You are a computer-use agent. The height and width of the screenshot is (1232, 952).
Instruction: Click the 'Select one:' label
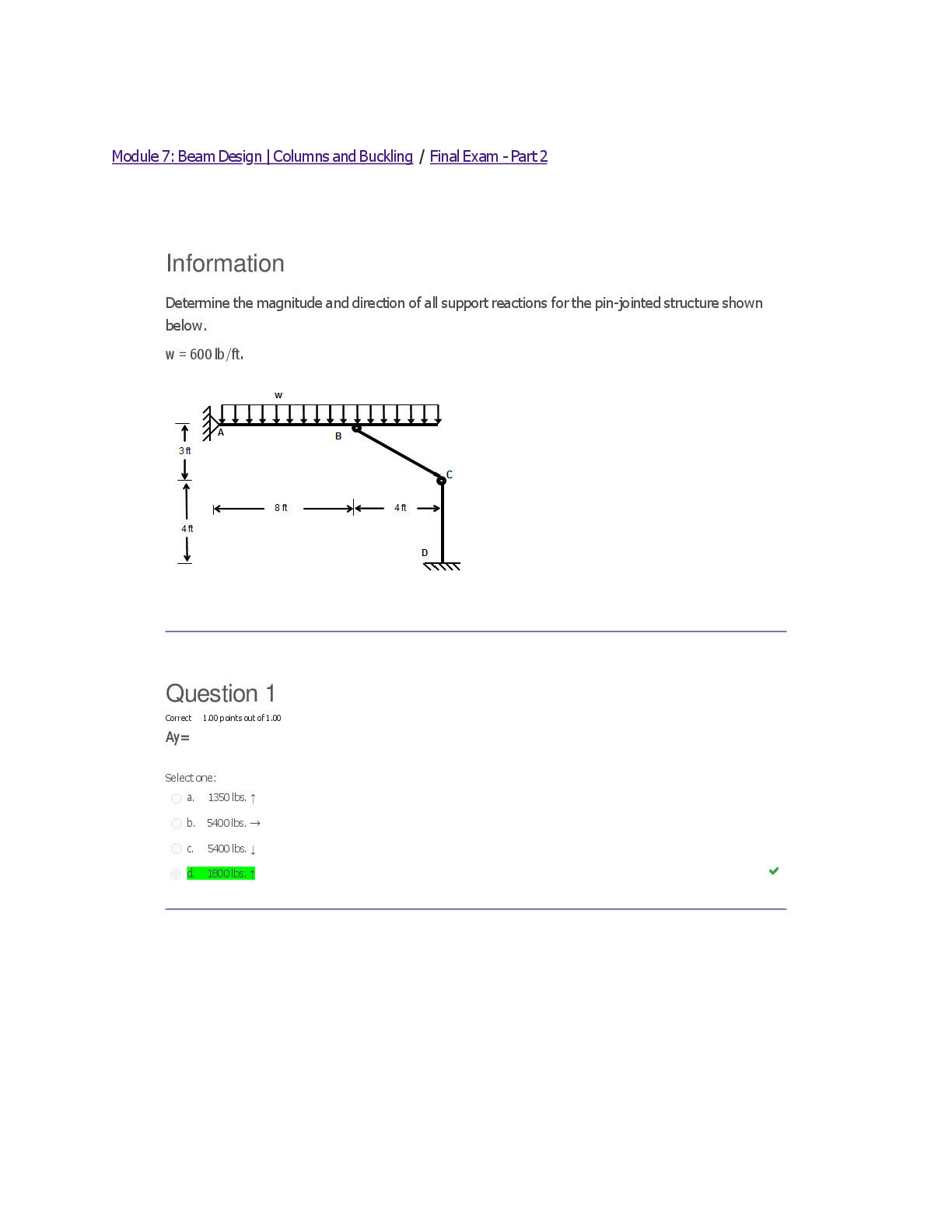click(x=191, y=778)
